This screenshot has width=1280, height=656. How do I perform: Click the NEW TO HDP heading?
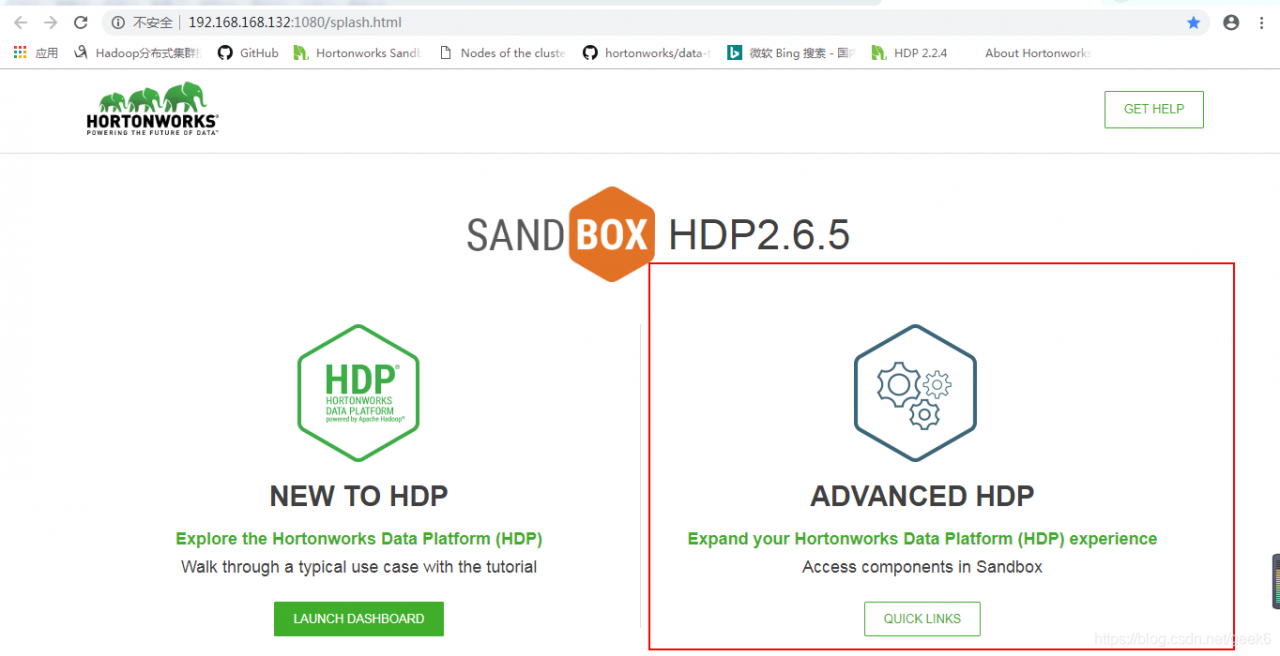coord(359,496)
